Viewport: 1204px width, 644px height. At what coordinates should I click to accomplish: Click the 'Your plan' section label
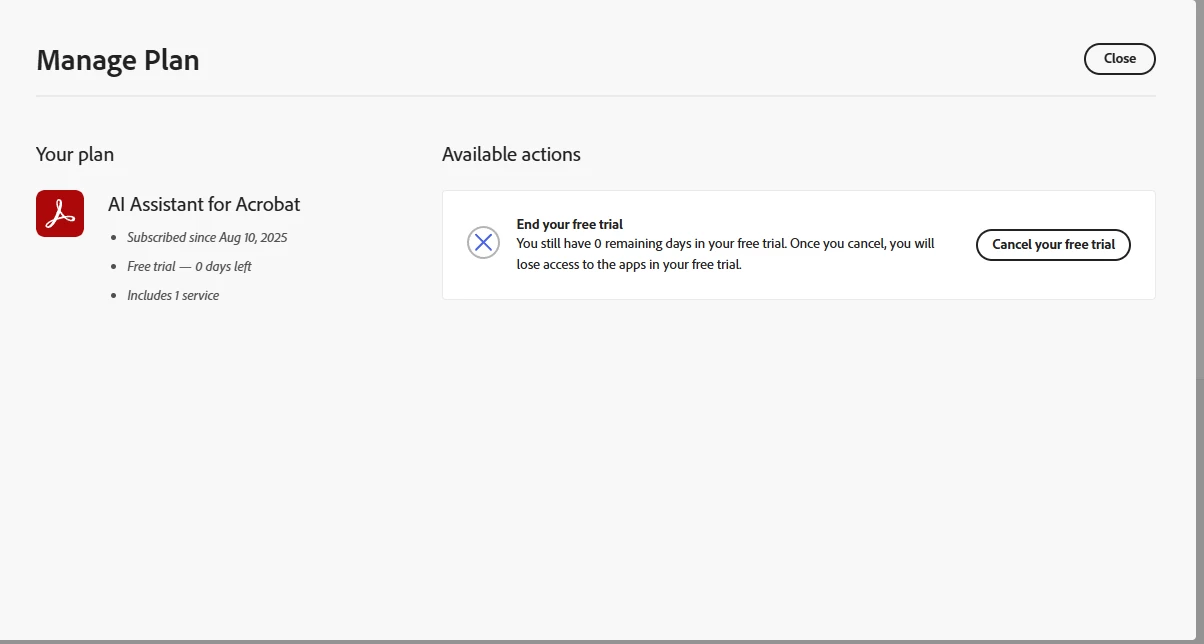[75, 154]
